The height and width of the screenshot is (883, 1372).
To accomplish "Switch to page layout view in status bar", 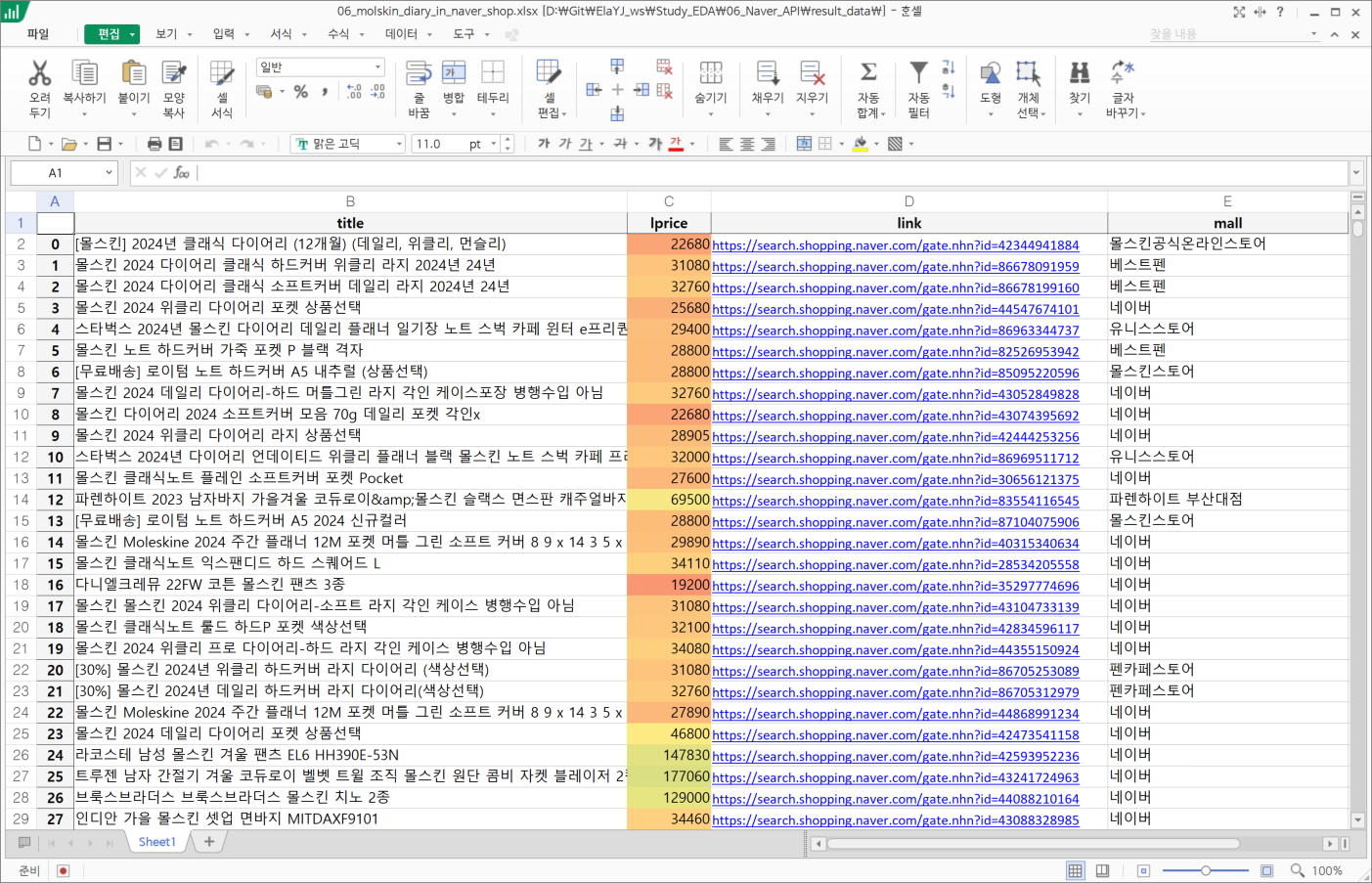I will point(1103,870).
